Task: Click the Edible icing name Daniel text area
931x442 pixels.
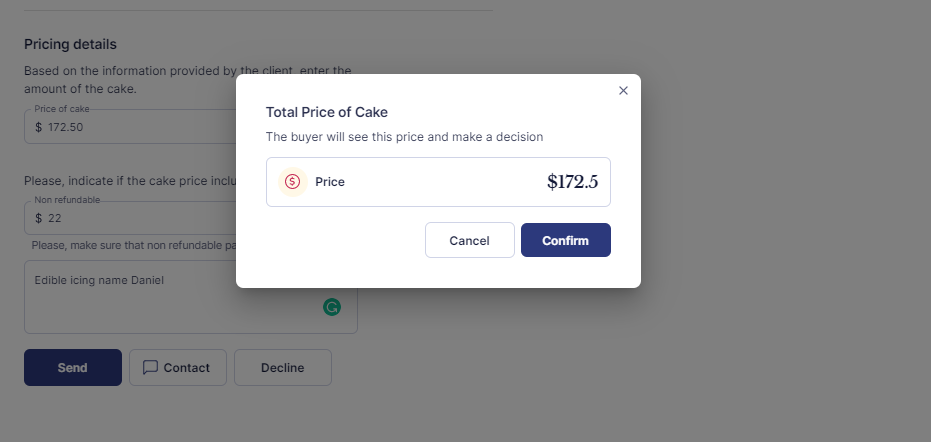Action: click(x=191, y=297)
